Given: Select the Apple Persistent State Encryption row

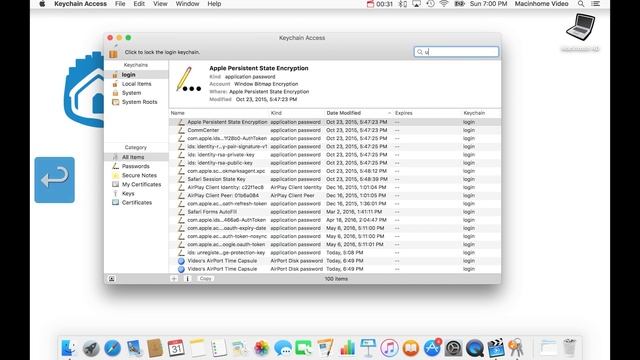Looking at the screenshot, I should point(335,122).
